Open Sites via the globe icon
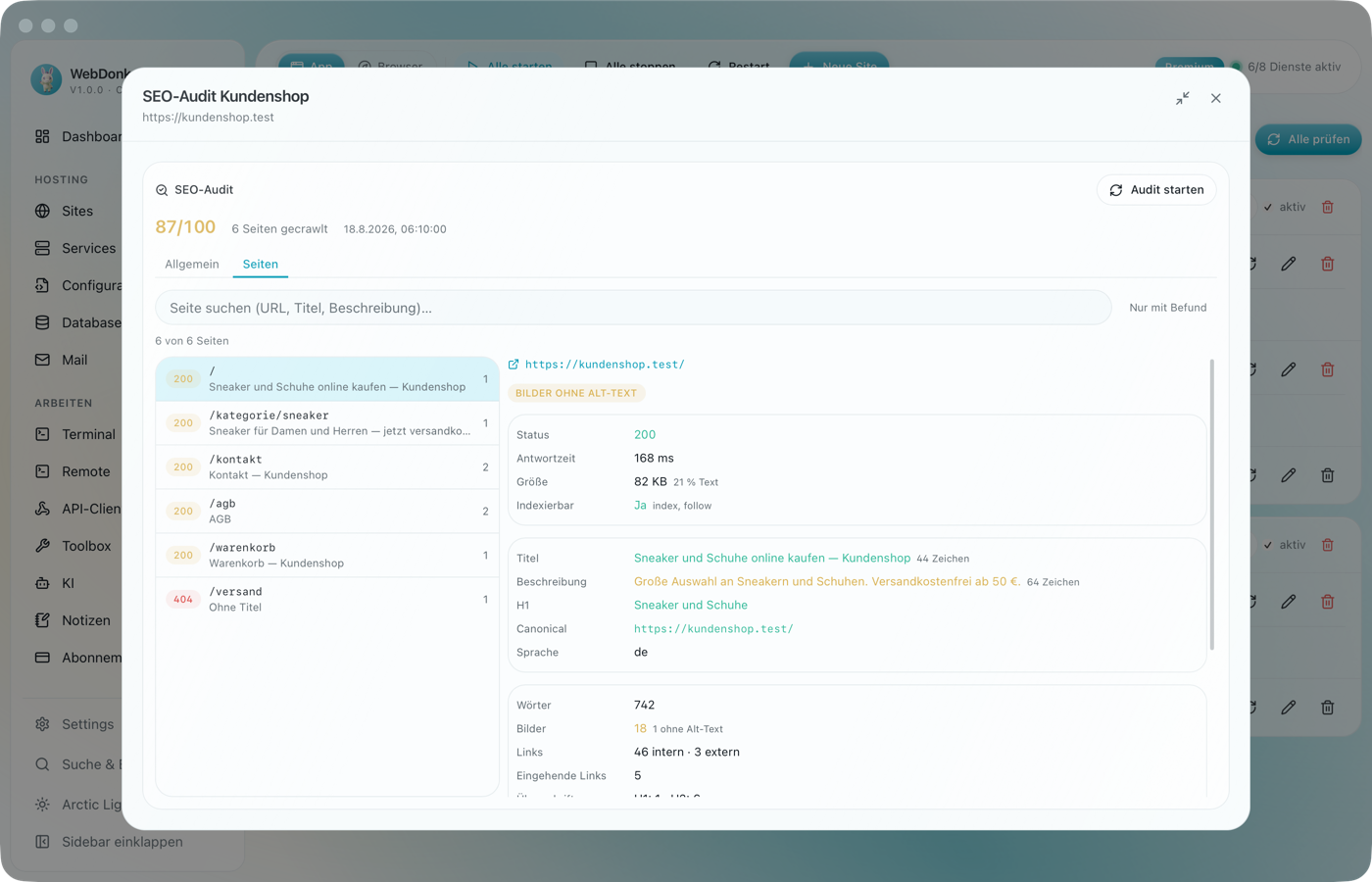This screenshot has height=882, width=1372. tap(42, 211)
